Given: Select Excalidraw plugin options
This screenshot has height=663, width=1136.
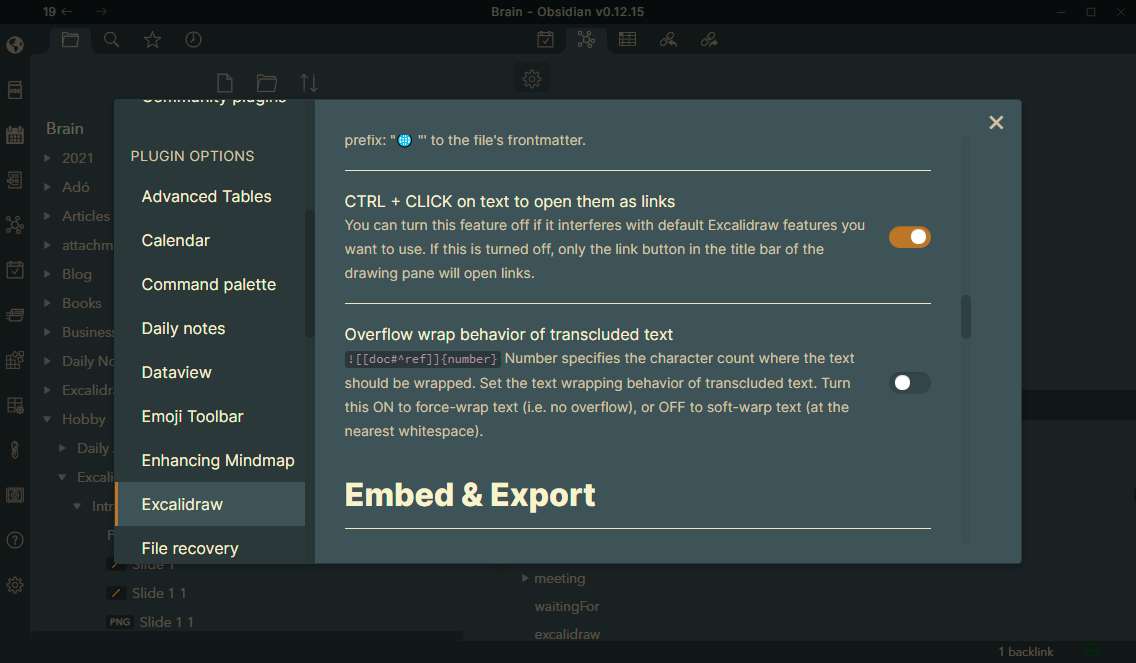Looking at the screenshot, I should pos(210,504).
